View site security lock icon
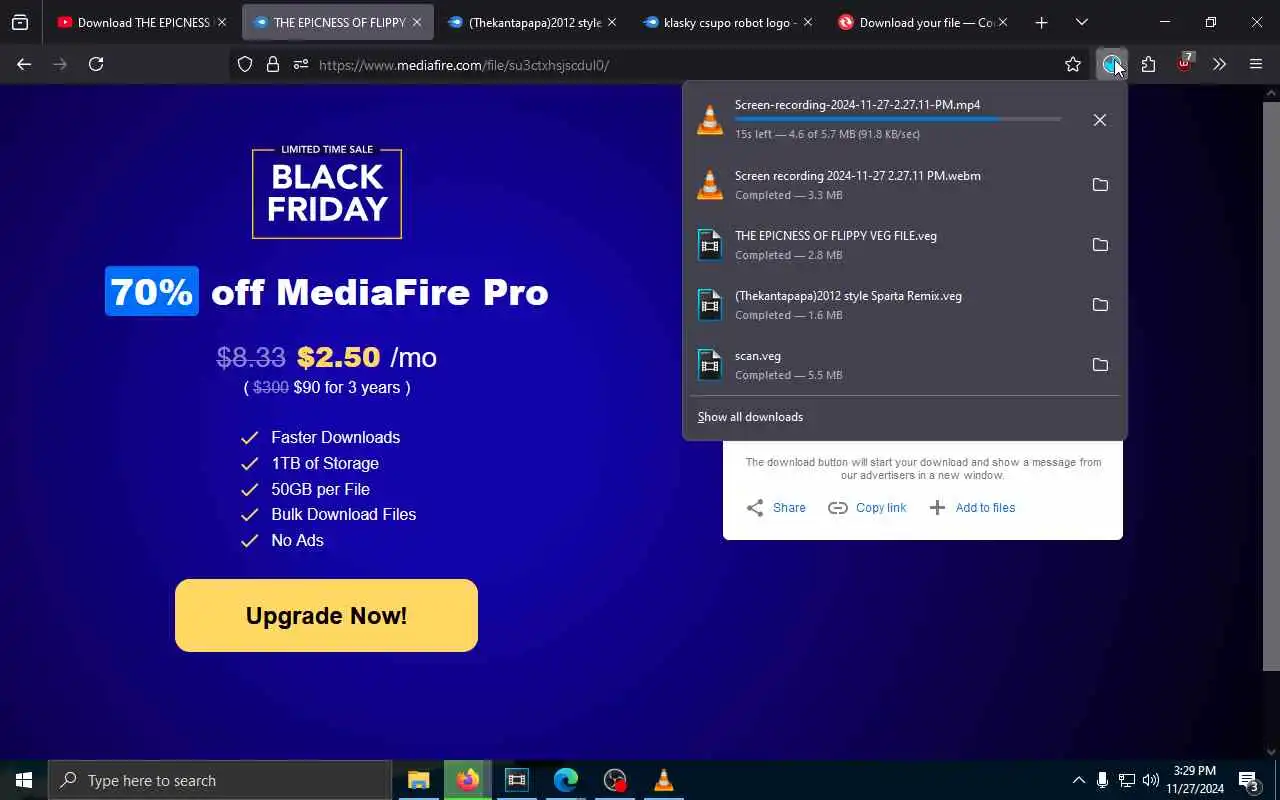 (x=273, y=65)
